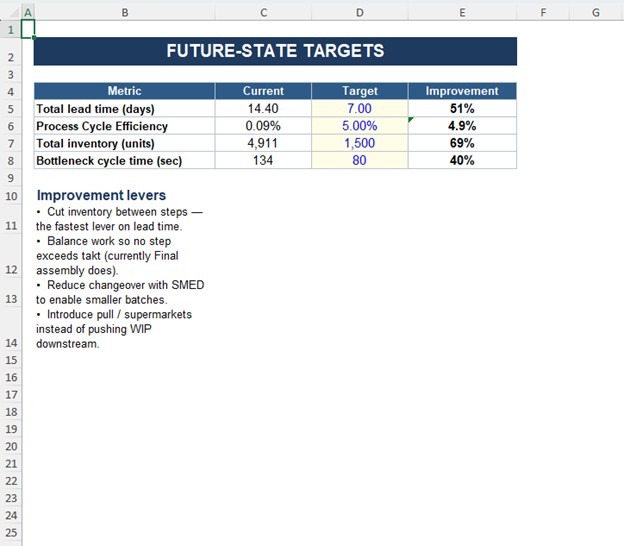The image size is (624, 546).
Task: Click the improvement value 51%
Action: 462,109
